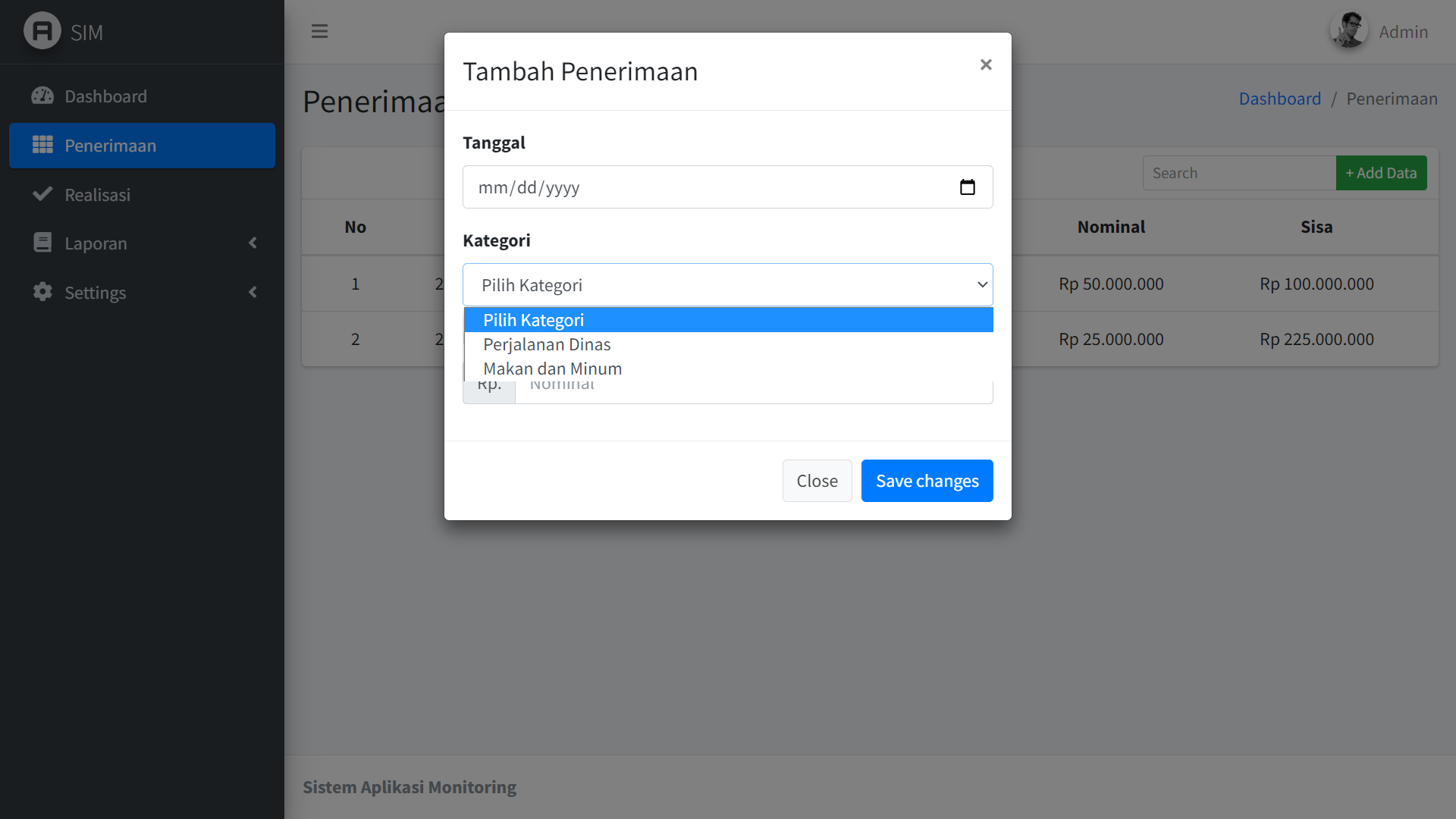This screenshot has height=819, width=1456.
Task: Select the Makan dan Minum option
Action: click(x=552, y=369)
